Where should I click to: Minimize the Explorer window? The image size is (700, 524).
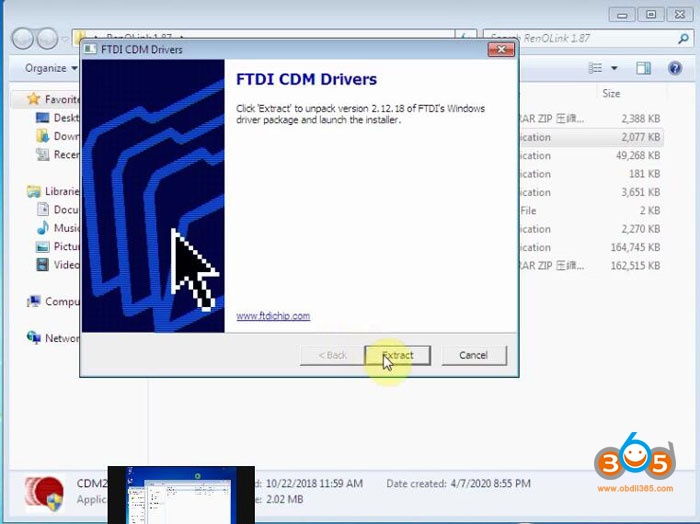click(622, 15)
